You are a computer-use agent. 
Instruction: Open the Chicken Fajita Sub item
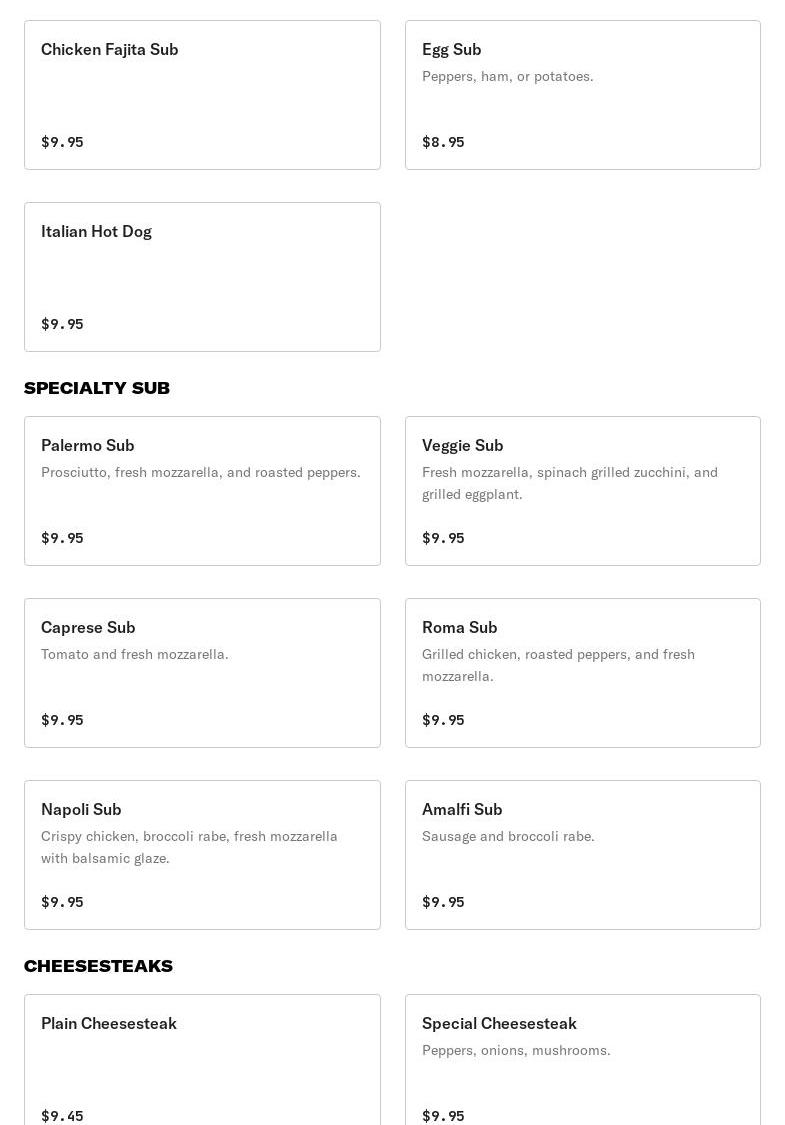202,95
